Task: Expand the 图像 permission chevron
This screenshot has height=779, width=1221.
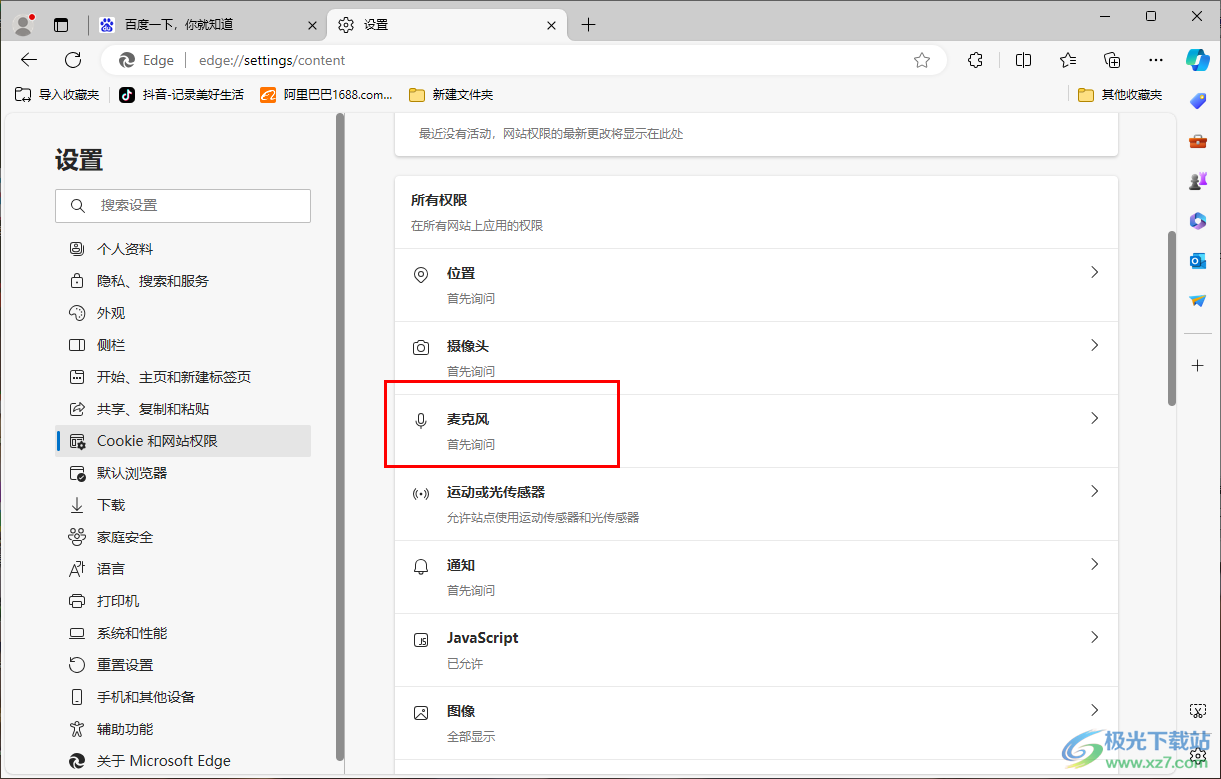Action: pos(1094,710)
